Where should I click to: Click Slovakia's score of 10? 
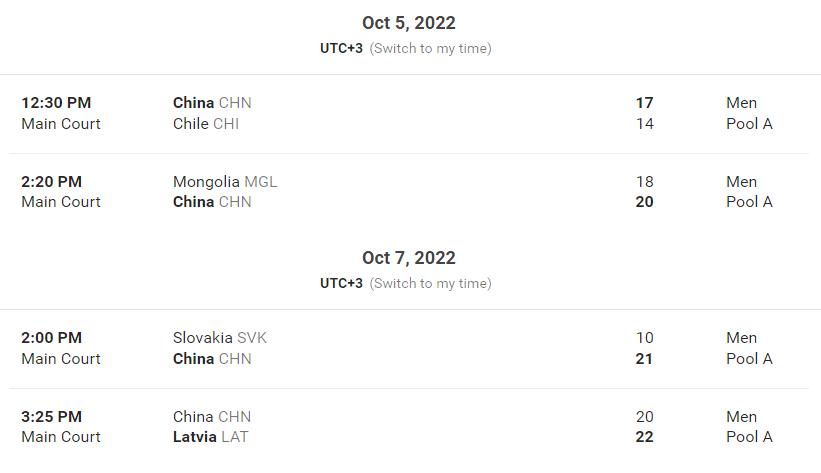[x=644, y=338]
